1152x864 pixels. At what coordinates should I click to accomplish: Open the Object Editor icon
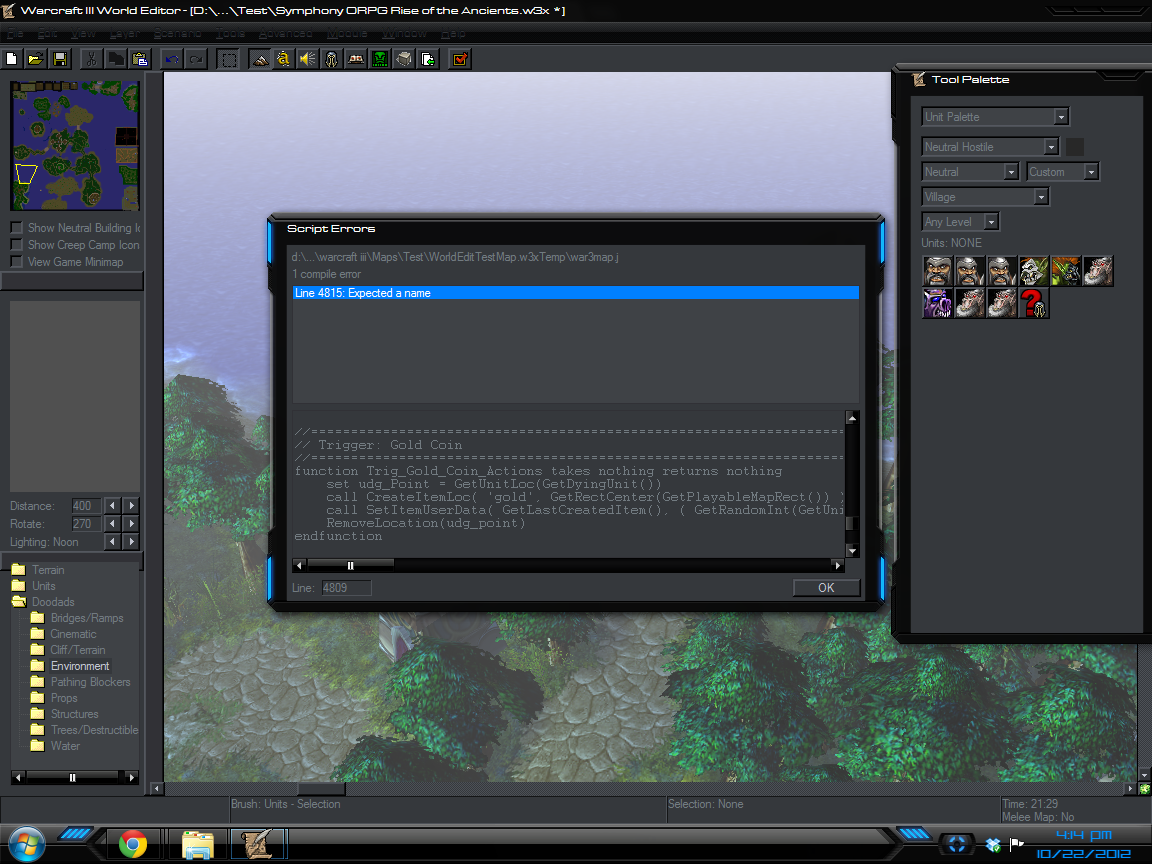332,59
